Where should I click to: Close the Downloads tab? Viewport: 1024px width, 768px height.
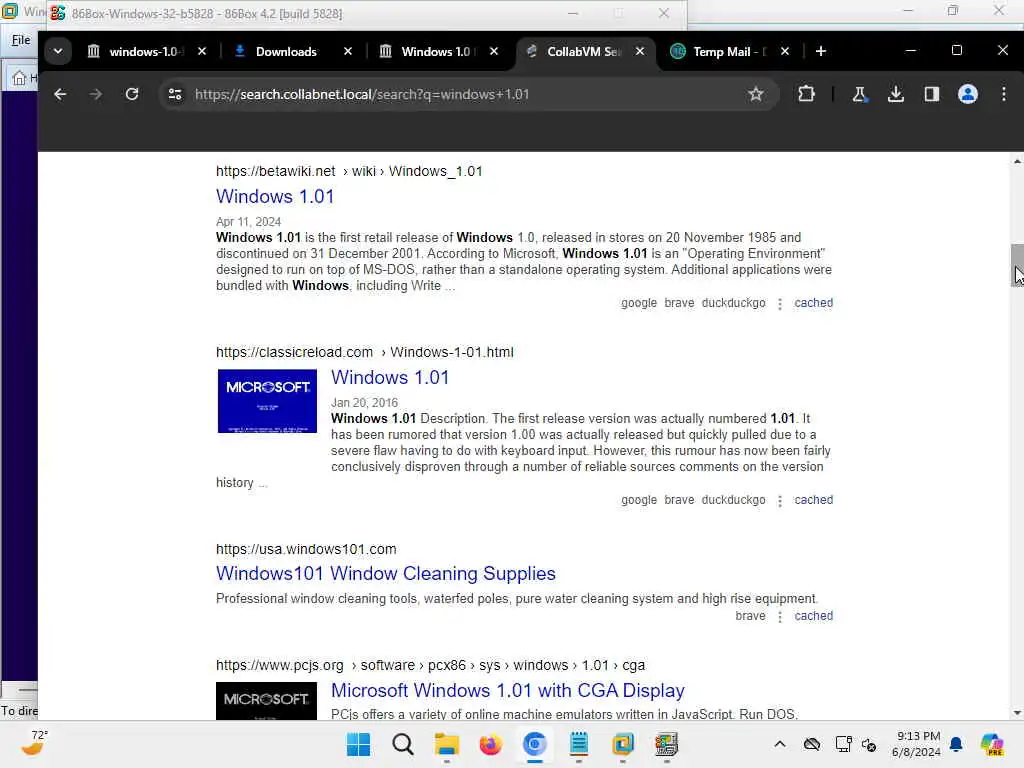point(348,51)
